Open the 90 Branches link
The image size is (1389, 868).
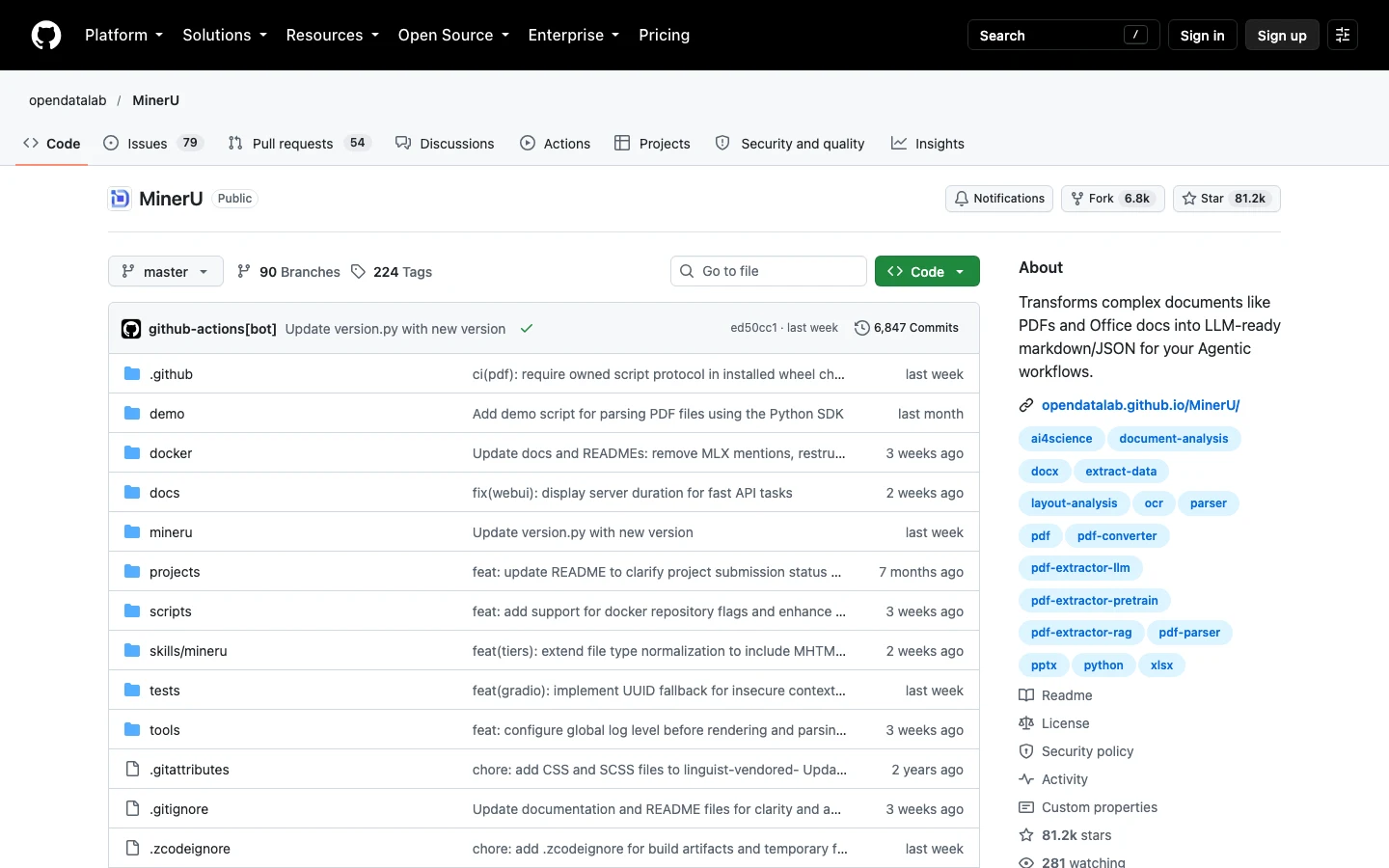[x=288, y=272]
